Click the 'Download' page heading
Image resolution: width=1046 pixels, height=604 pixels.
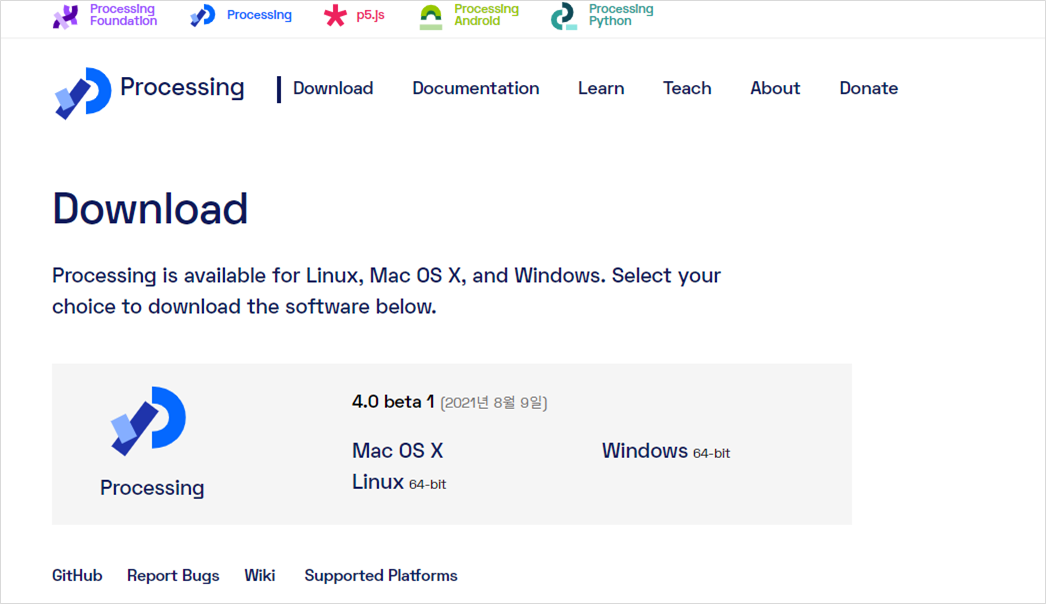(150, 208)
